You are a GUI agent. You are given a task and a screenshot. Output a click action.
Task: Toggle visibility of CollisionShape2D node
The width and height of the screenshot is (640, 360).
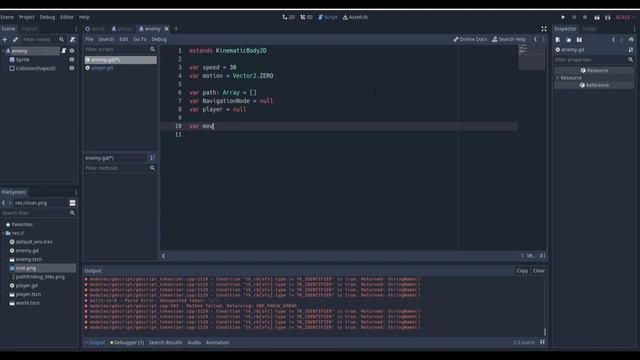pos(72,68)
